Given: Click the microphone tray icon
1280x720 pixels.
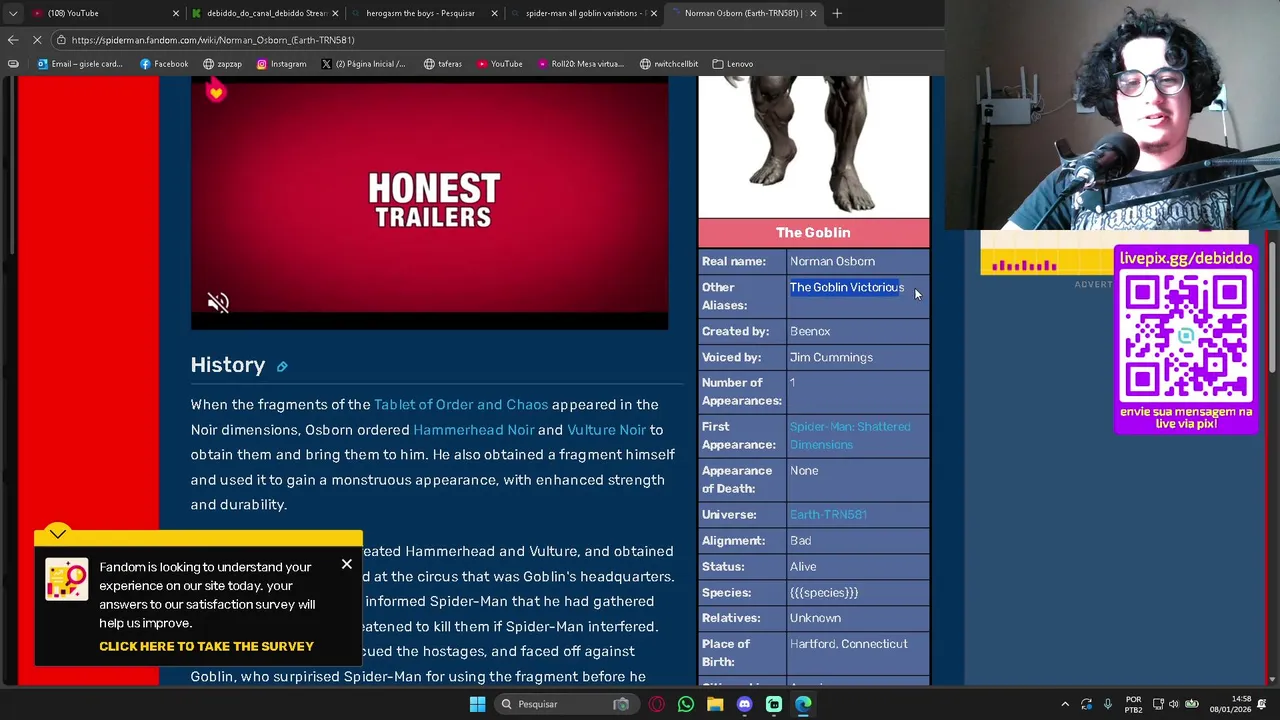Looking at the screenshot, I should tap(1108, 704).
